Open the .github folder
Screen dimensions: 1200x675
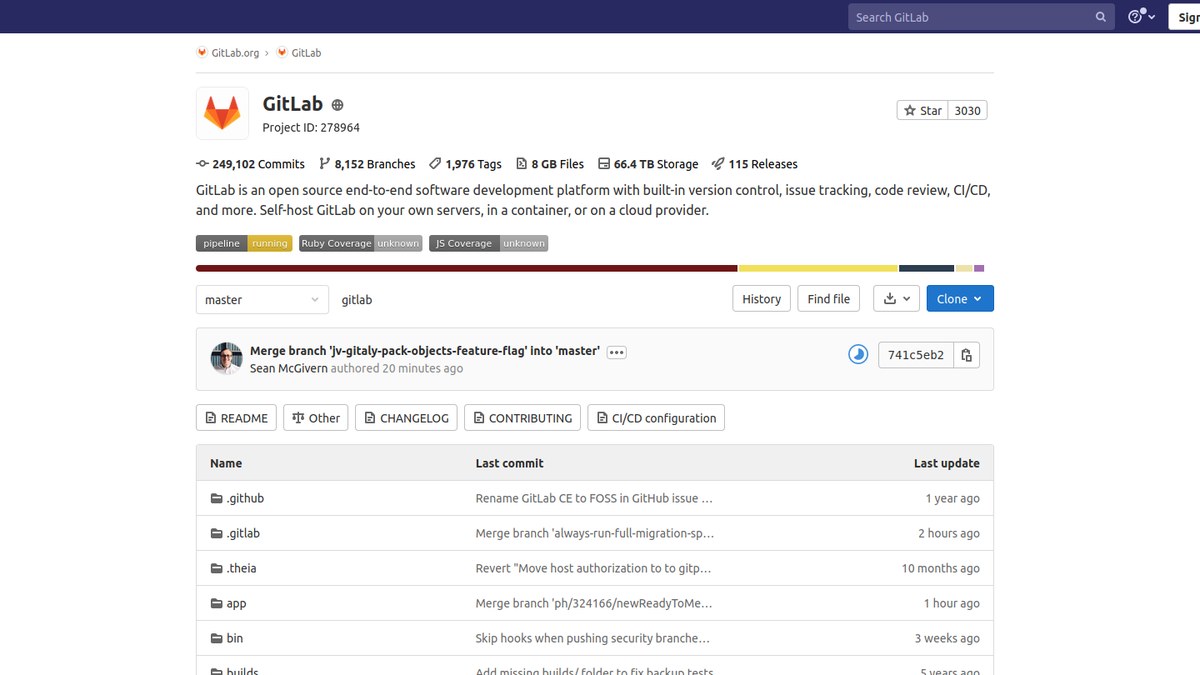point(245,498)
